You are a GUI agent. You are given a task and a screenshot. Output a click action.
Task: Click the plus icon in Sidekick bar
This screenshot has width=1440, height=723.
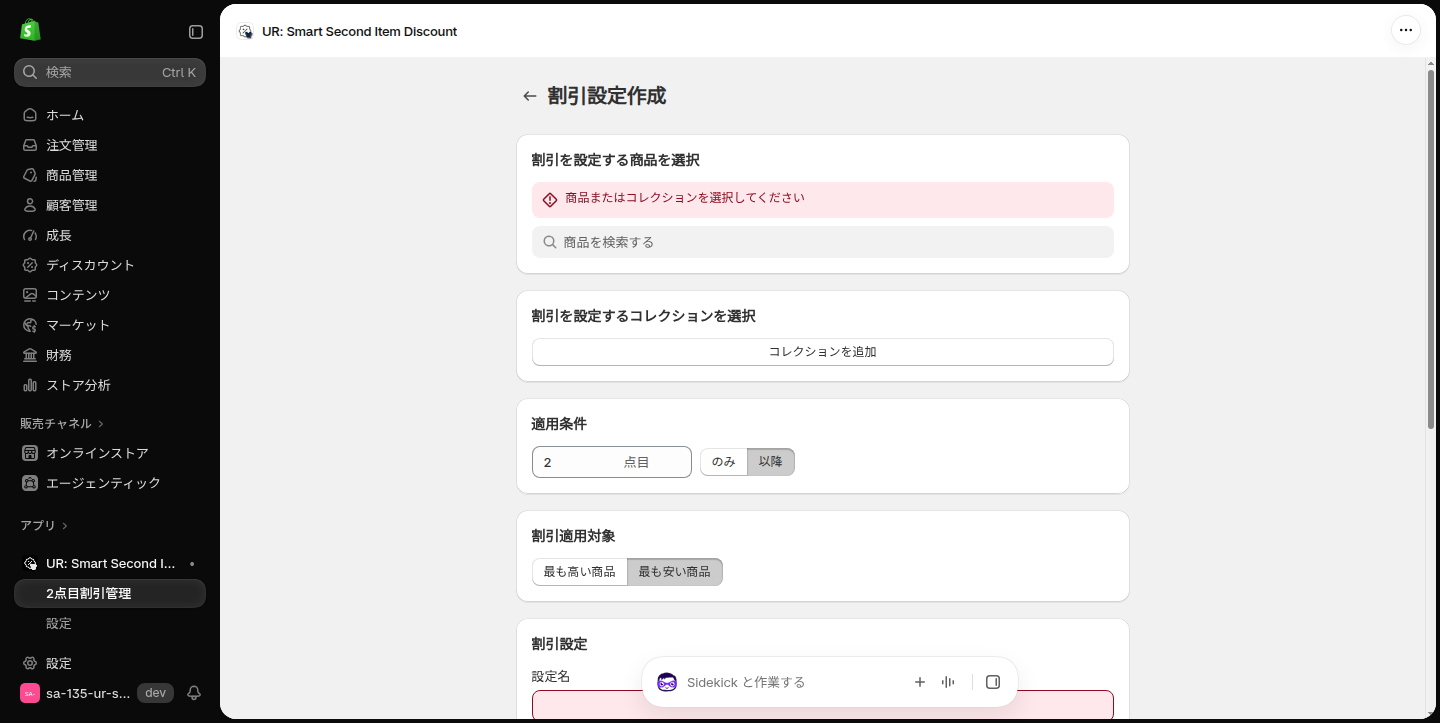pyautogui.click(x=920, y=682)
